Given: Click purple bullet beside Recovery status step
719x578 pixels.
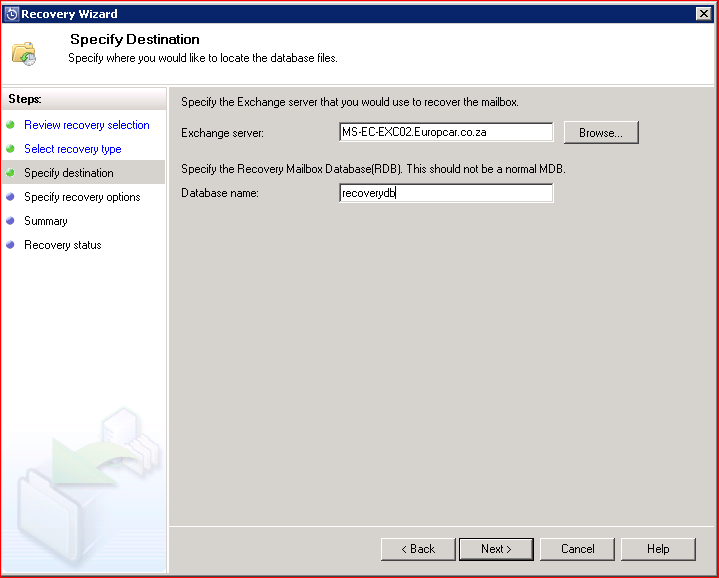Looking at the screenshot, I should (11, 245).
